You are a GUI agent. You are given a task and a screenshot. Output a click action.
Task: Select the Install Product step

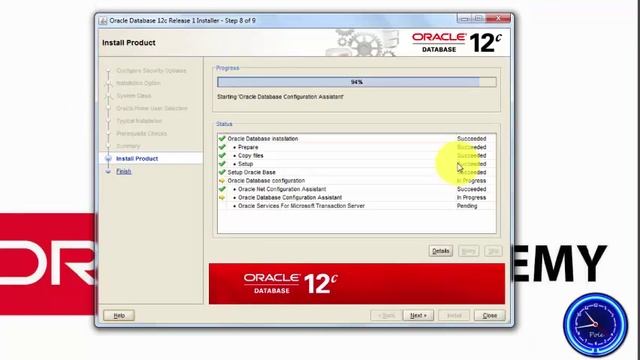tap(137, 158)
